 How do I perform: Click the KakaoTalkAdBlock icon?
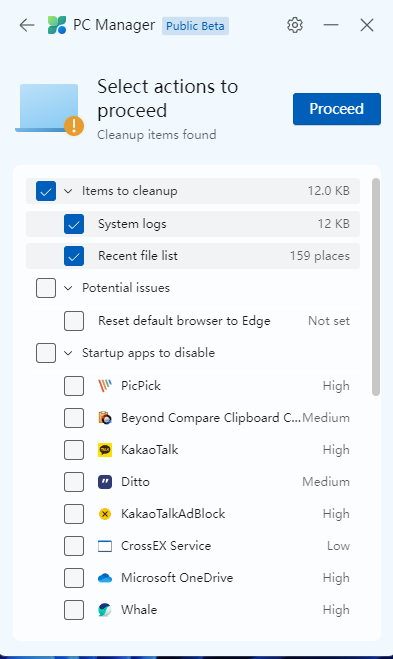[x=105, y=514]
